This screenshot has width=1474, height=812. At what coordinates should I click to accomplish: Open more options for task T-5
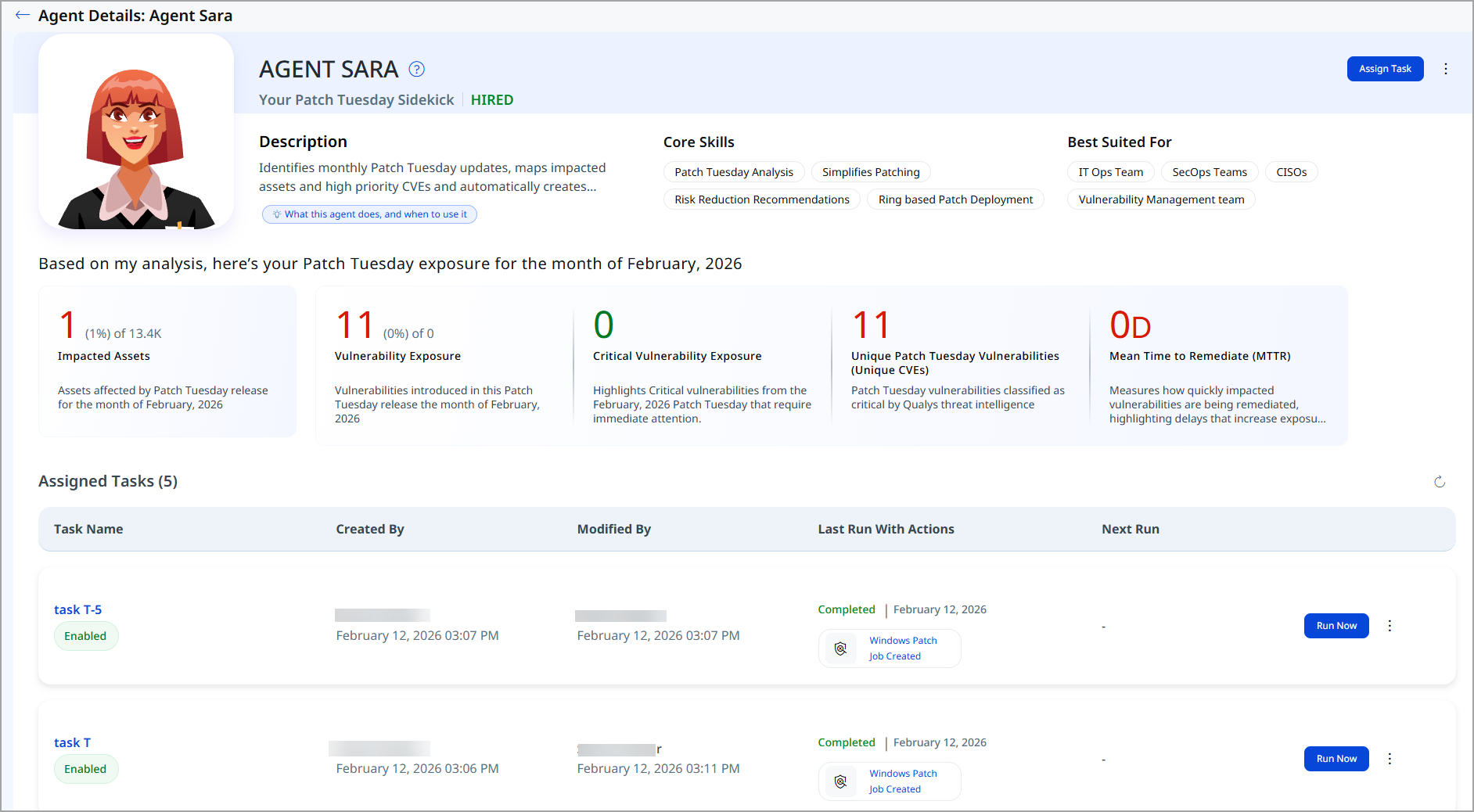pos(1390,626)
